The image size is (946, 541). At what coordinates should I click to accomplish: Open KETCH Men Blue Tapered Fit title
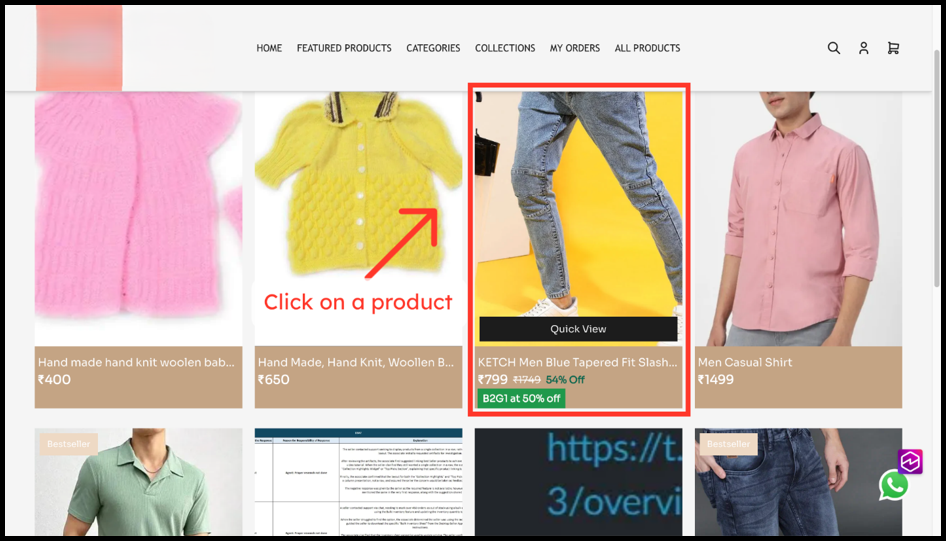point(577,362)
